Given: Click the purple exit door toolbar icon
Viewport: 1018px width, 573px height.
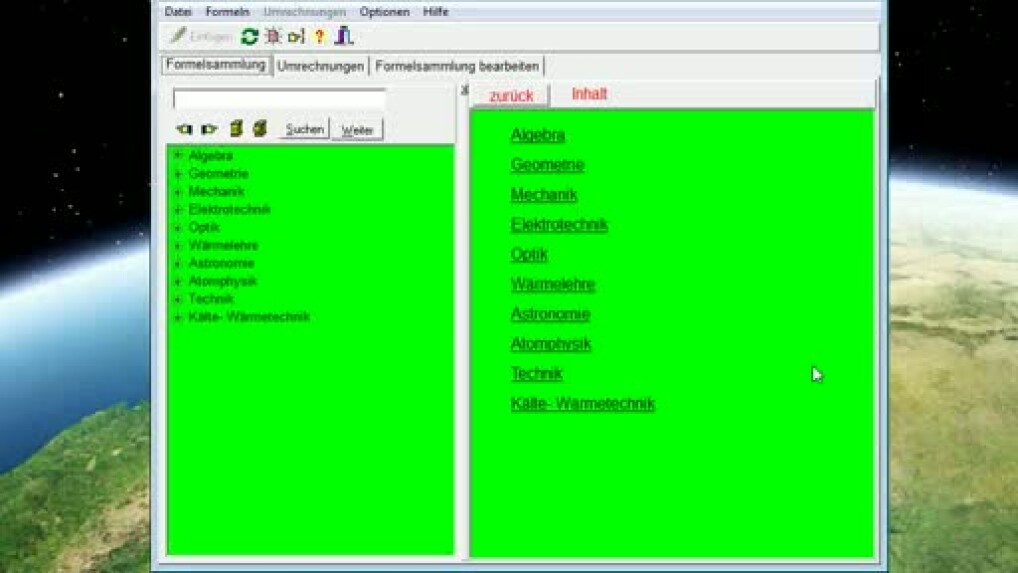Looking at the screenshot, I should (344, 37).
